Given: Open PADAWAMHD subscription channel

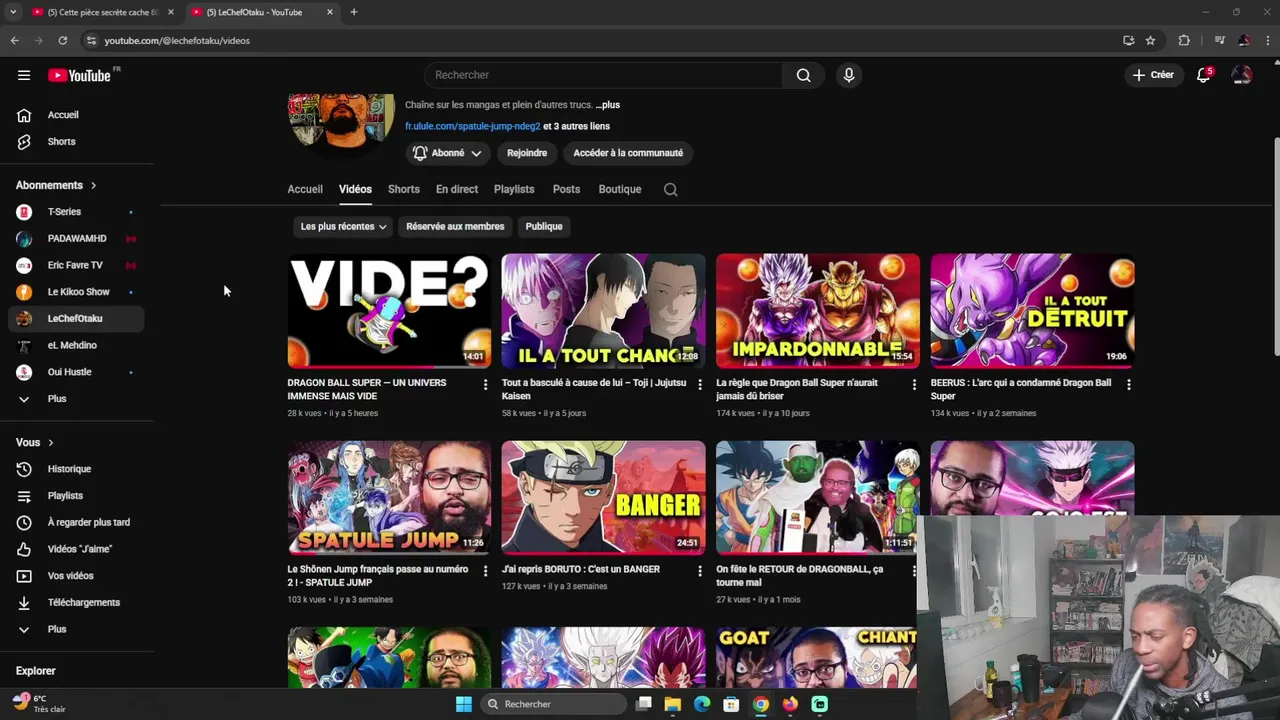Looking at the screenshot, I should (75, 239).
